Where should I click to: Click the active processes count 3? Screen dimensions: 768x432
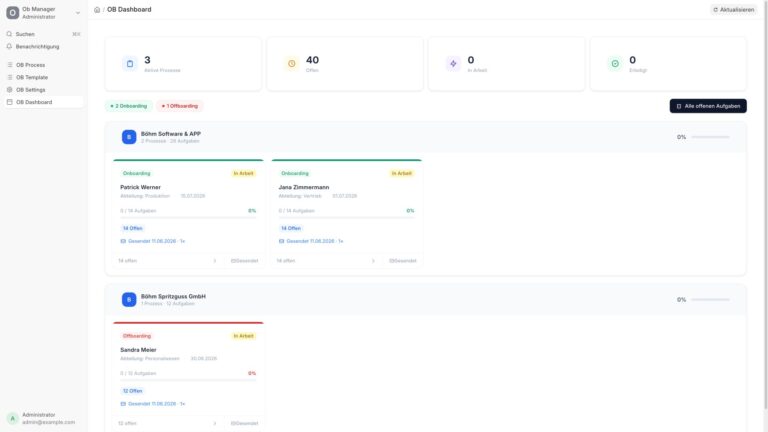[x=147, y=60]
